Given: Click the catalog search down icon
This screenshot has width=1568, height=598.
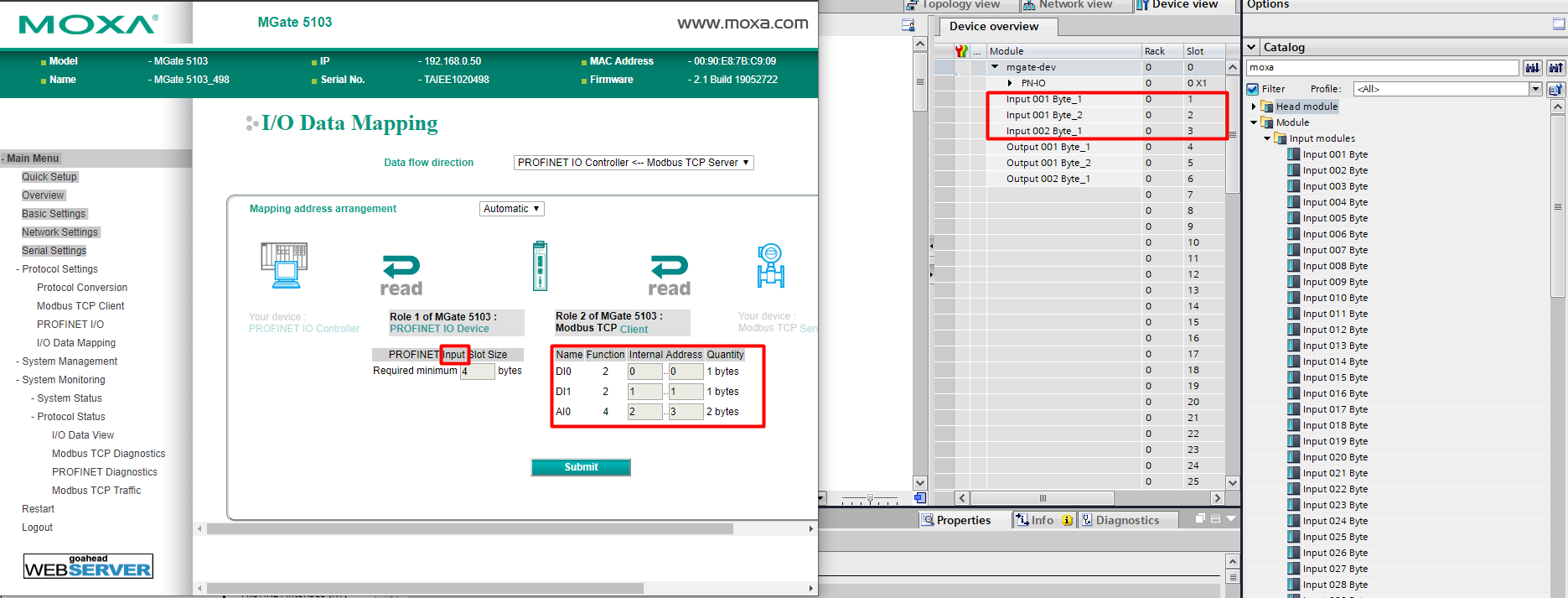Looking at the screenshot, I should [x=1533, y=68].
